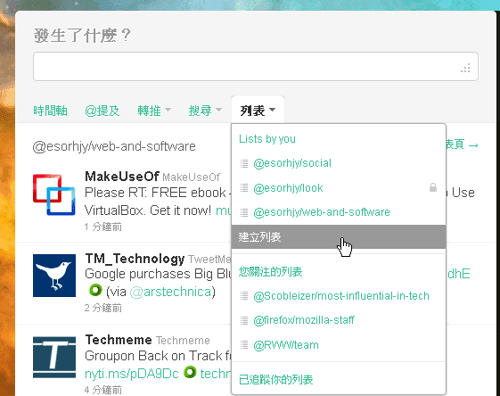Image resolution: width=500 pixels, height=396 pixels.
Task: Switch to the 時間軸 tab
Action: coord(50,110)
